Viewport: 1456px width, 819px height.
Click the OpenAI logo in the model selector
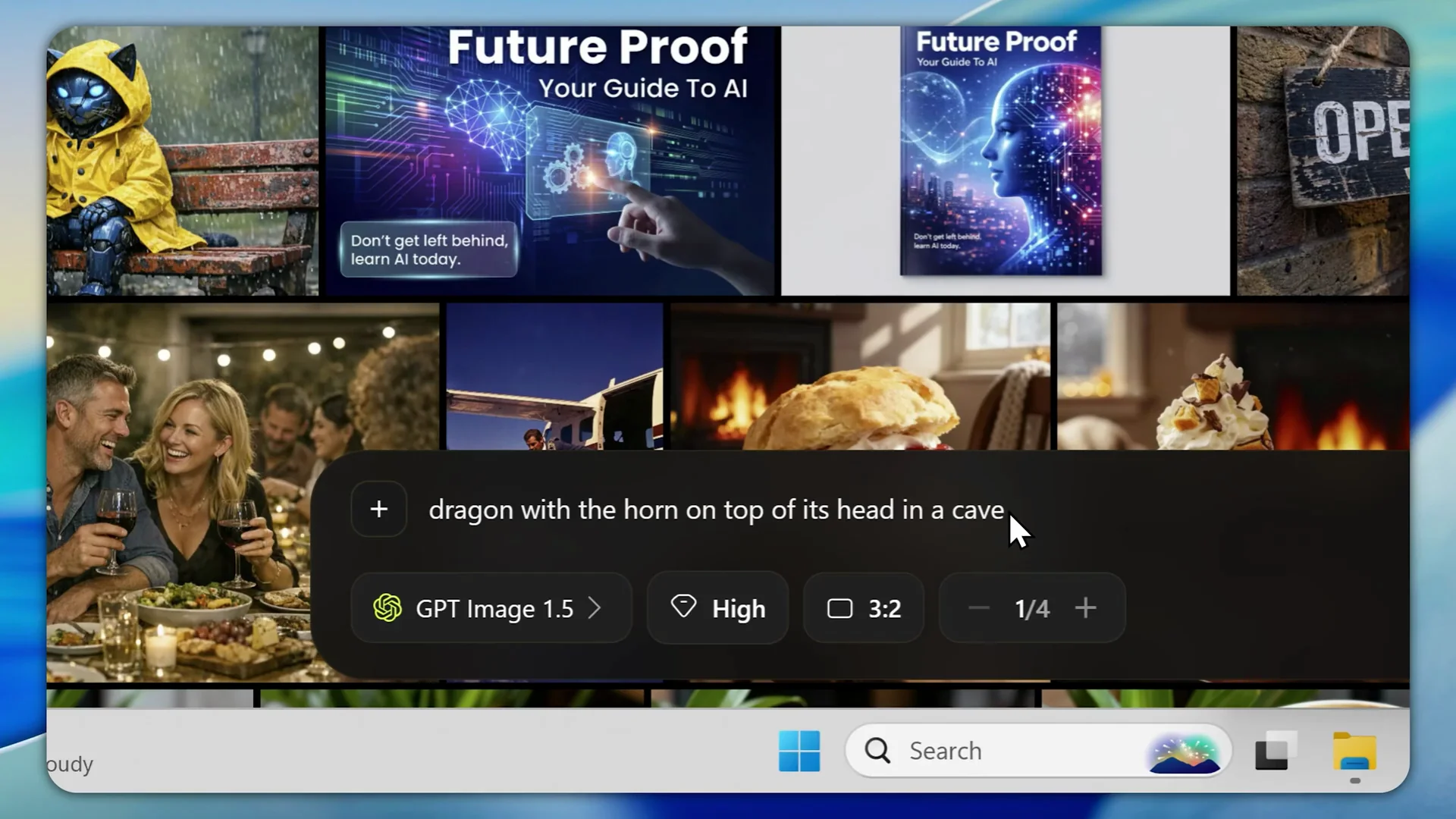(388, 608)
